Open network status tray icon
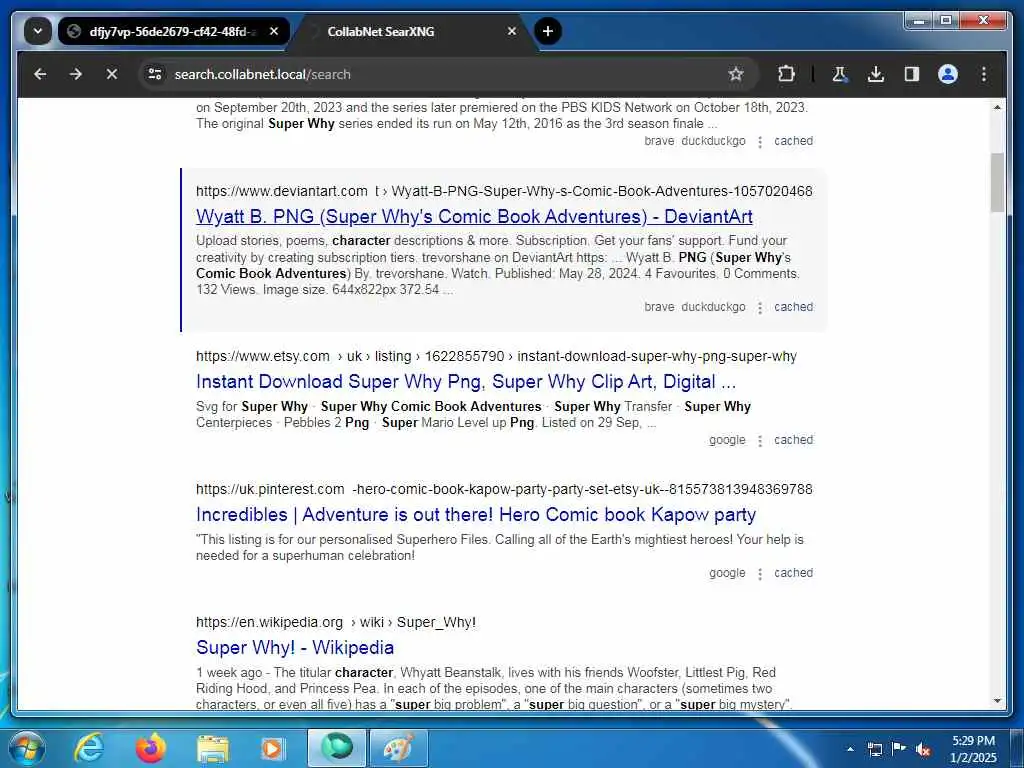Image resolution: width=1024 pixels, height=768 pixels. (874, 749)
